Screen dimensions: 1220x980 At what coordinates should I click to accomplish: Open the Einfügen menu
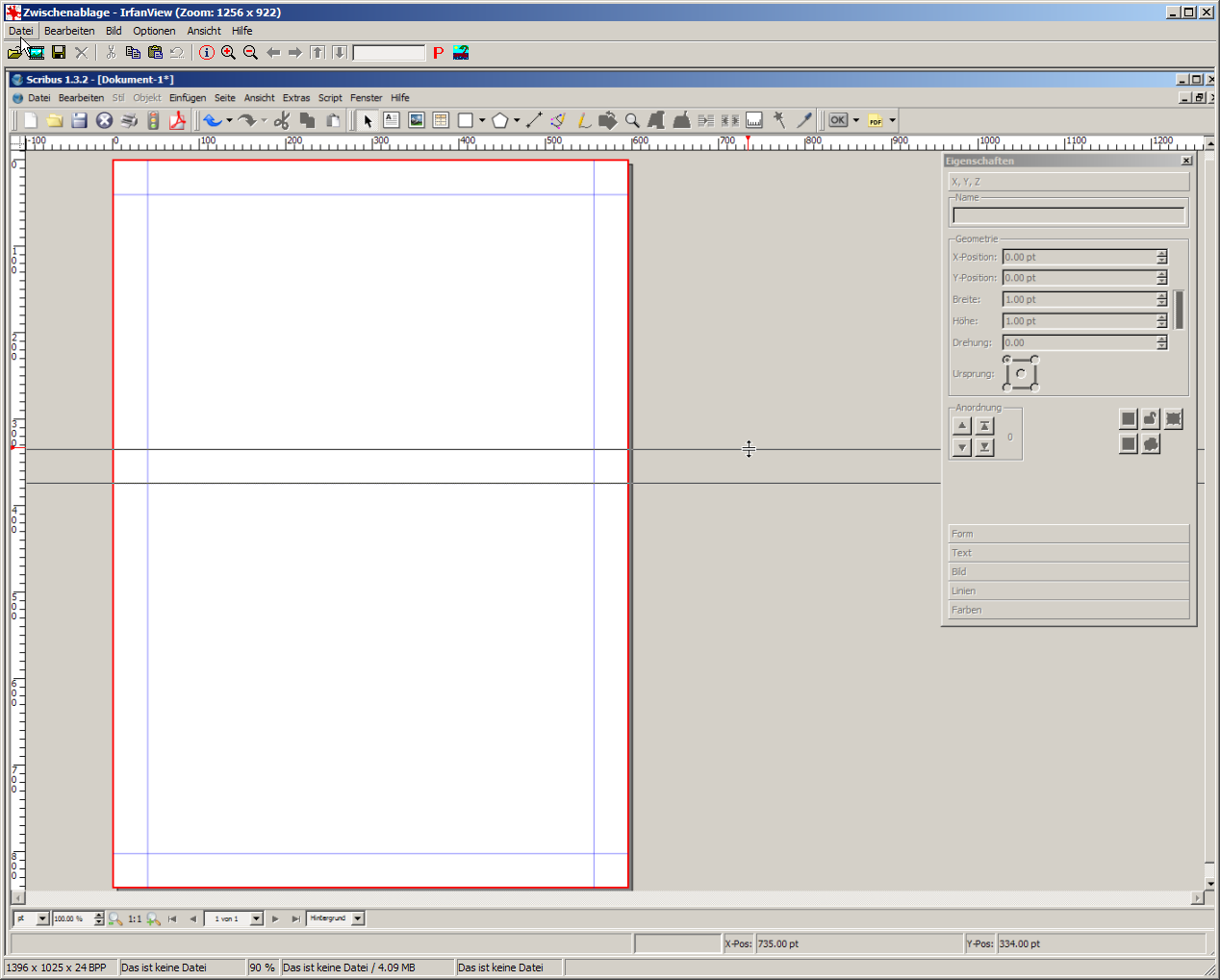(x=188, y=98)
